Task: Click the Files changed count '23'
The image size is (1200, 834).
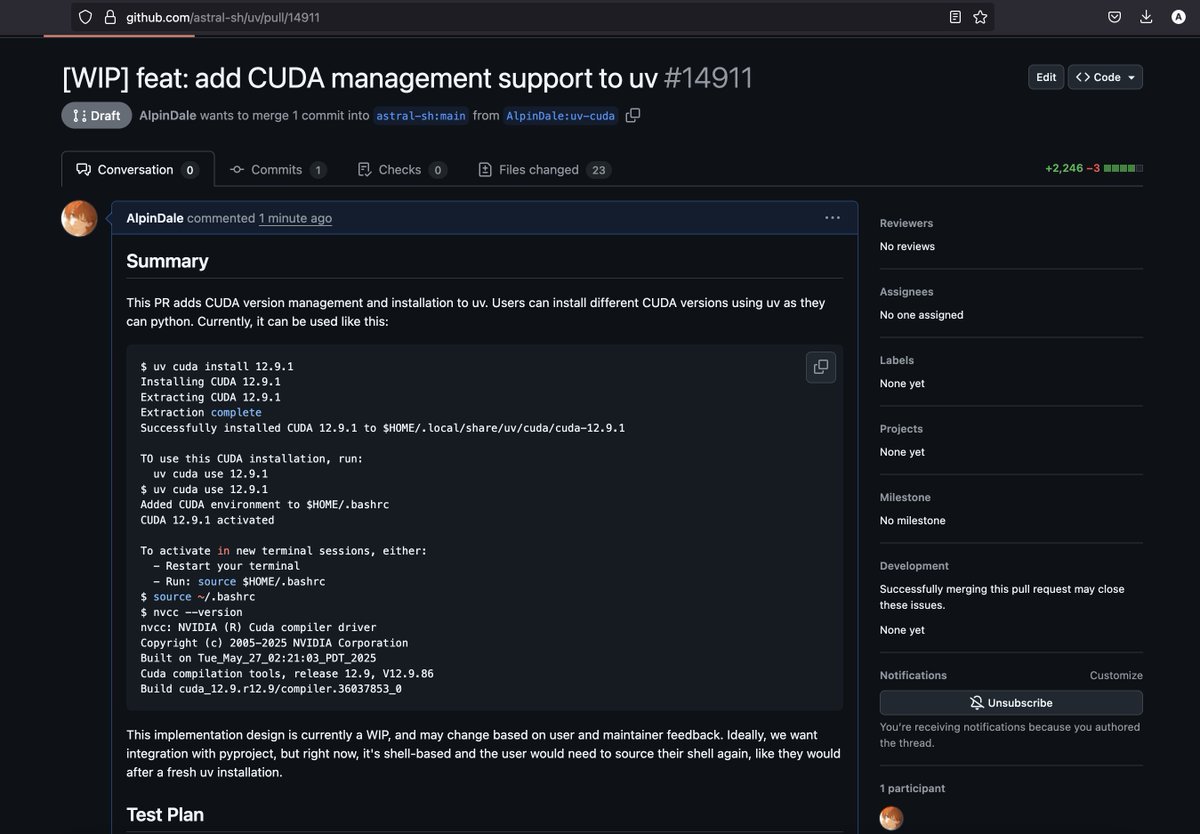Action: pos(599,170)
